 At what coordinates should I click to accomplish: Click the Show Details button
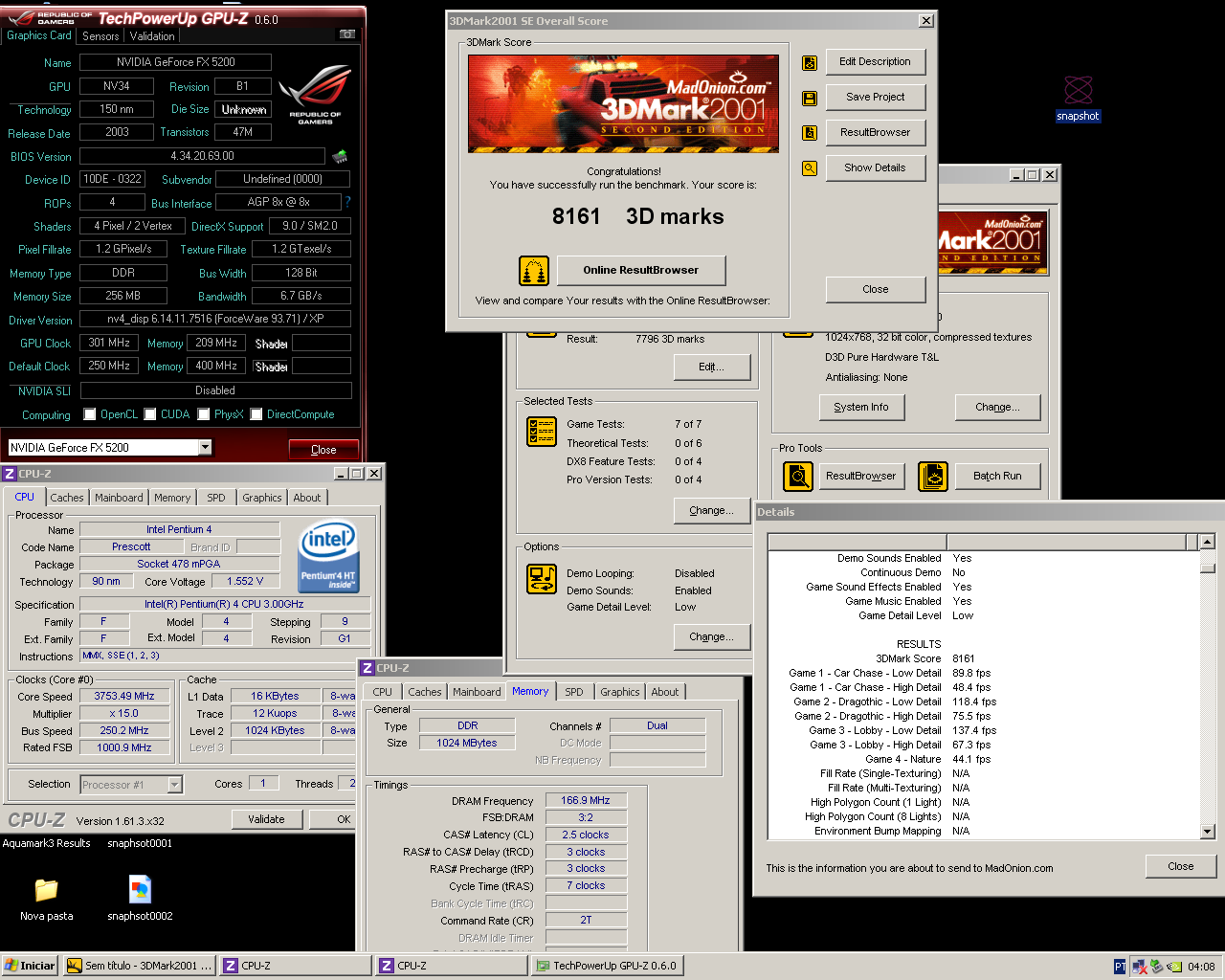(876, 168)
